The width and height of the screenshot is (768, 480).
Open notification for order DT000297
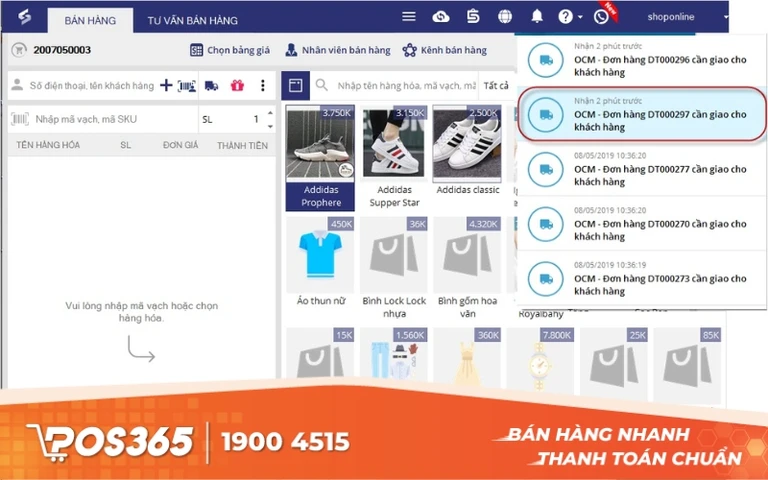coord(641,115)
